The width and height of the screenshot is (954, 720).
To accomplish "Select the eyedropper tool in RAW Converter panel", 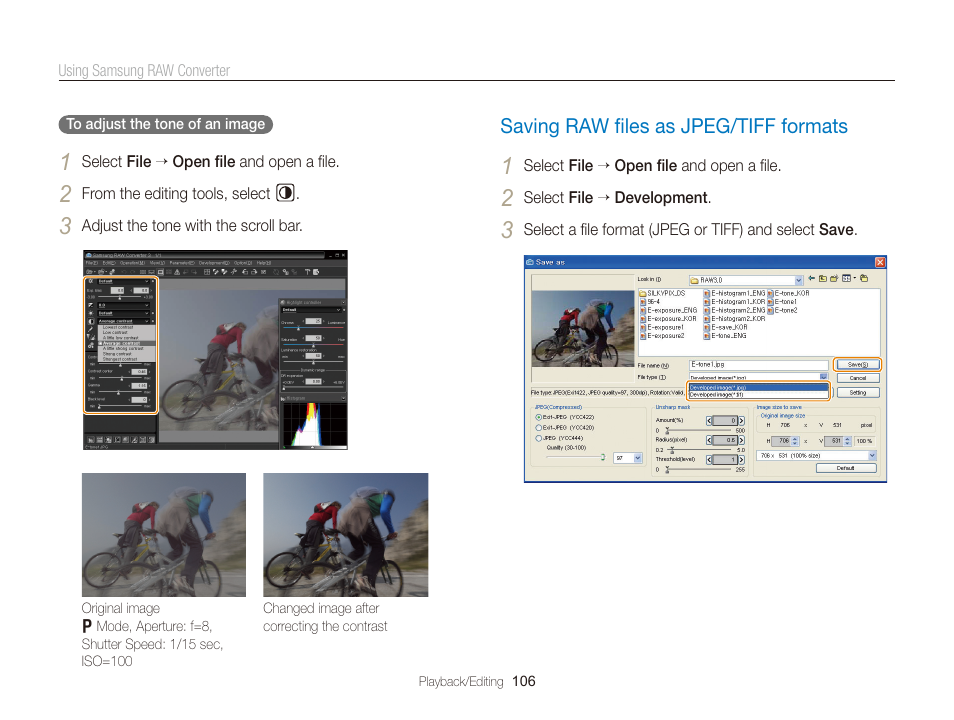I will coord(91,329).
